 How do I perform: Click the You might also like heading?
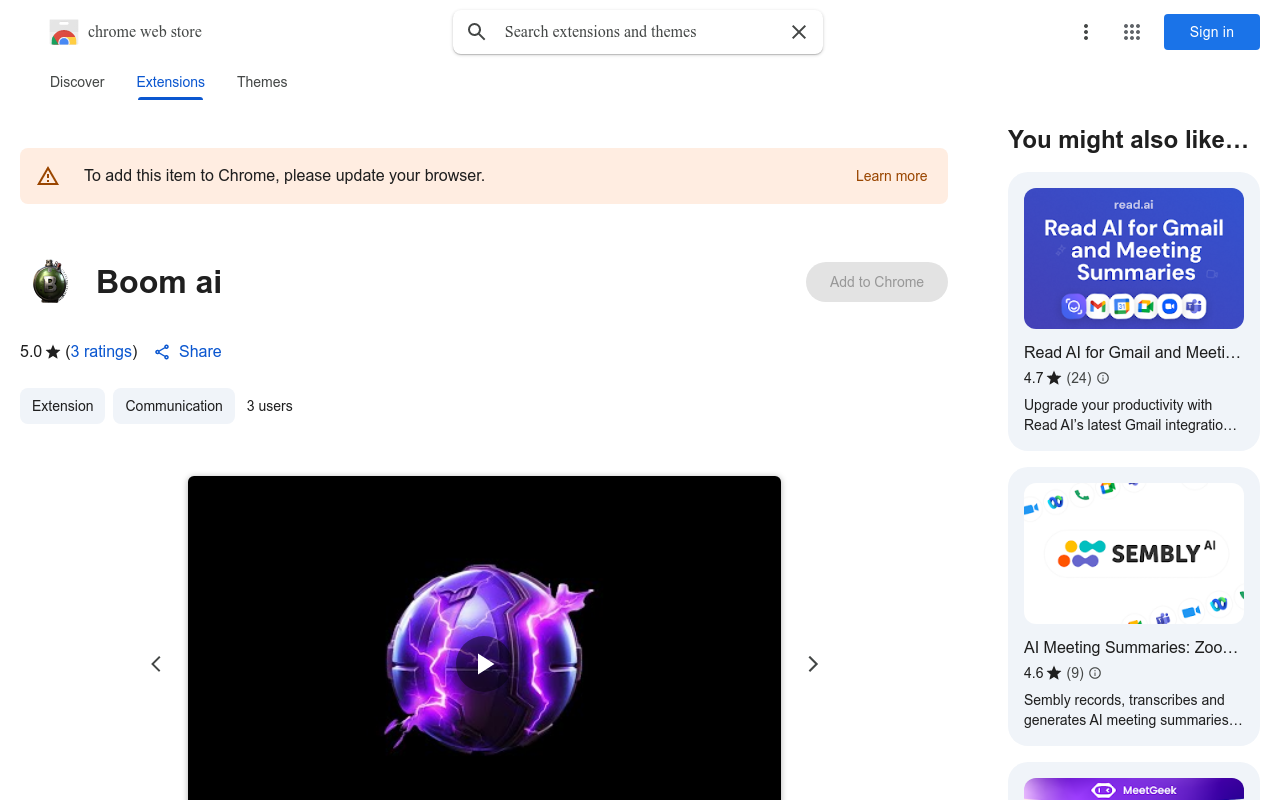pyautogui.click(x=1128, y=140)
